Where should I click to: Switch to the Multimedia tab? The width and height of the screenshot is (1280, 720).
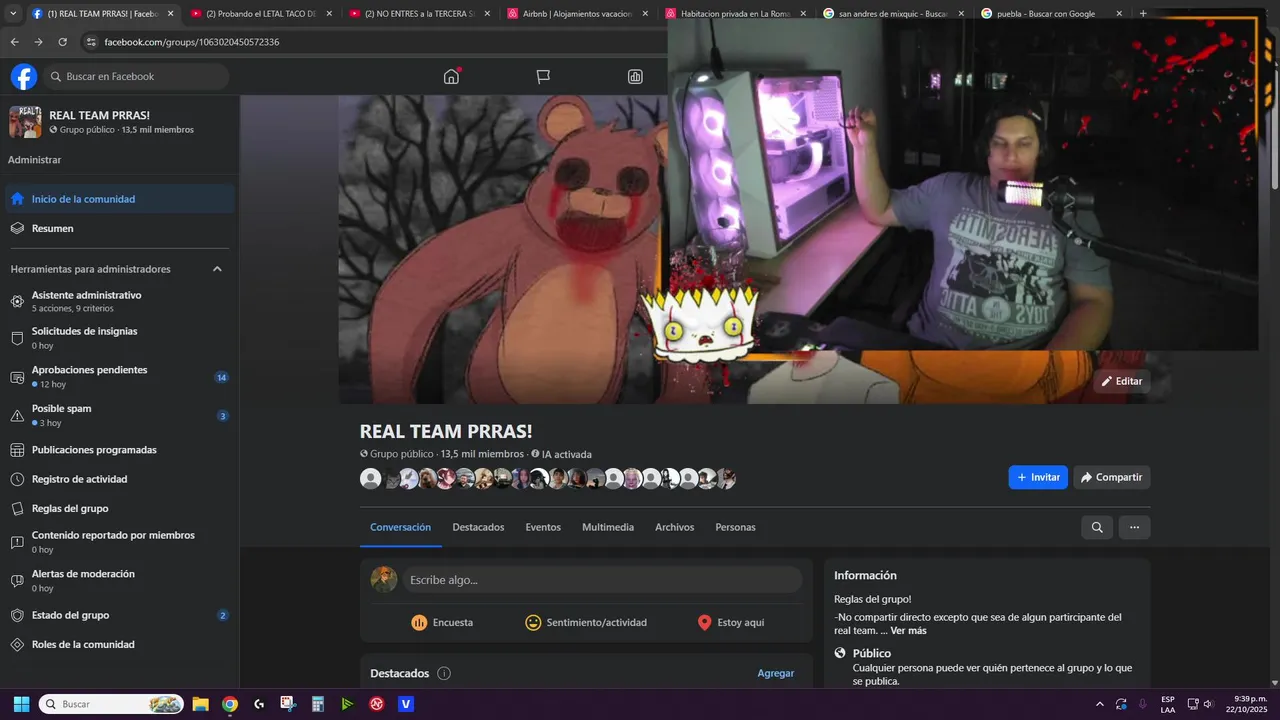point(608,527)
